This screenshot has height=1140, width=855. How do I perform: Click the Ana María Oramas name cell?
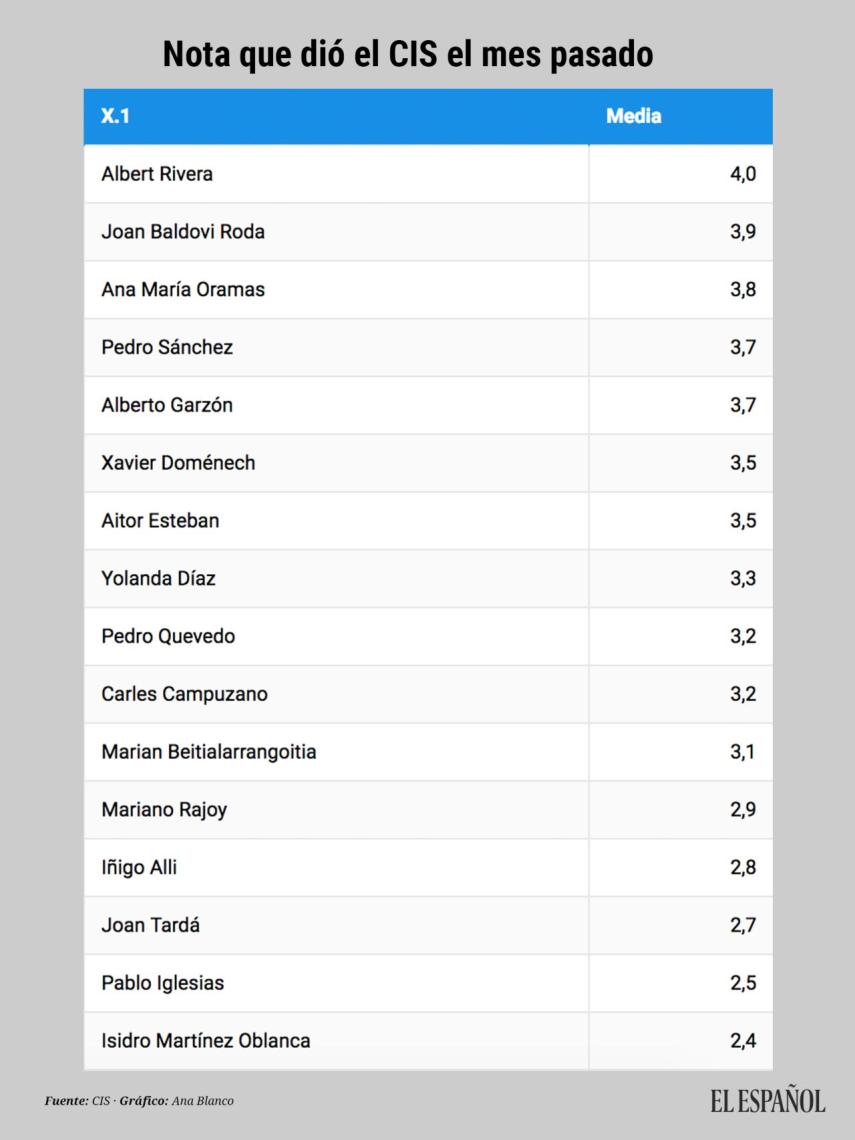click(183, 290)
